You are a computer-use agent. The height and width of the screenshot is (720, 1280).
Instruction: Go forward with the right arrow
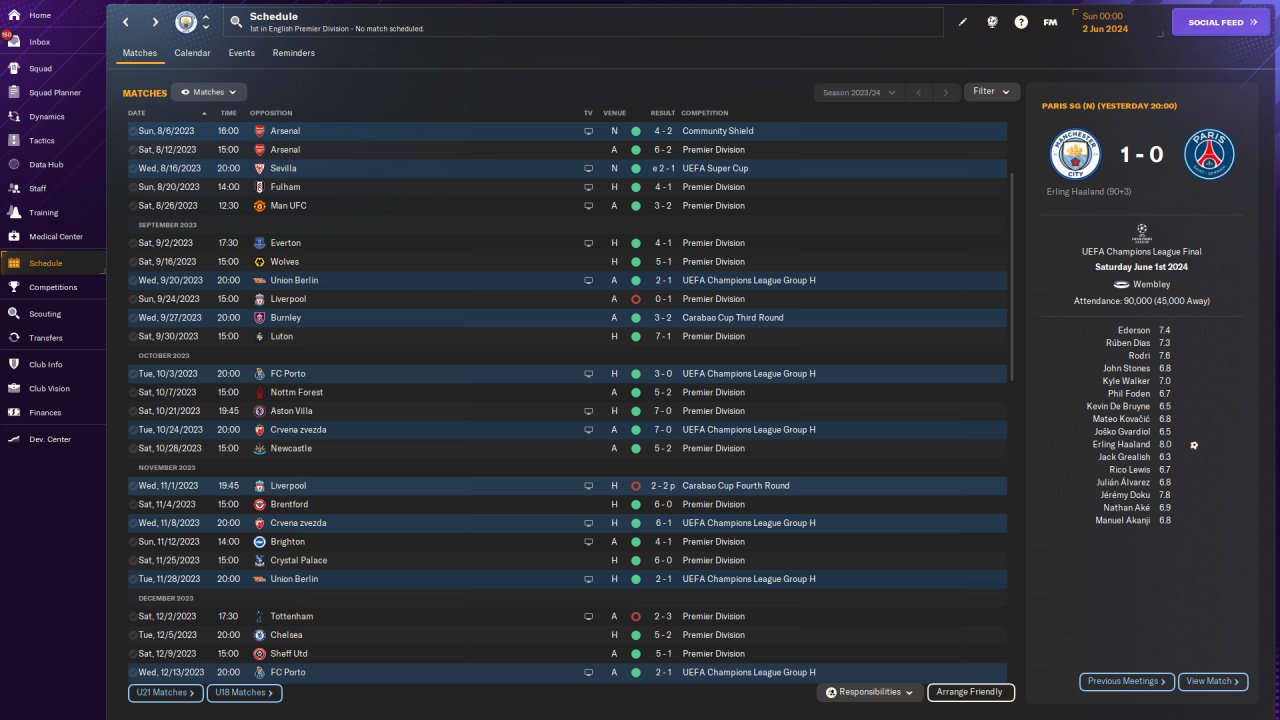[x=155, y=22]
